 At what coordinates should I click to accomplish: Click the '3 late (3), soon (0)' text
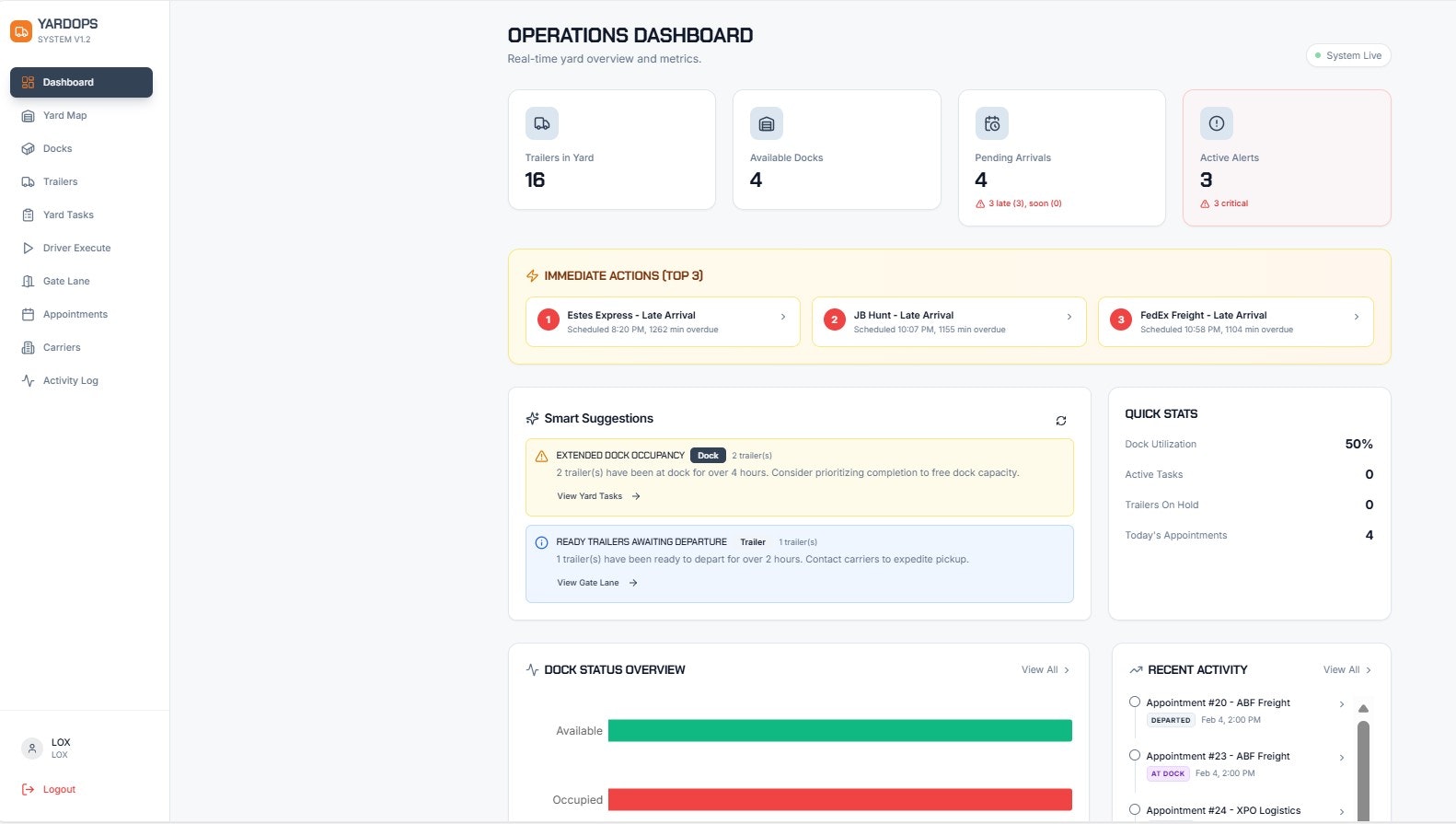pyautogui.click(x=1025, y=203)
